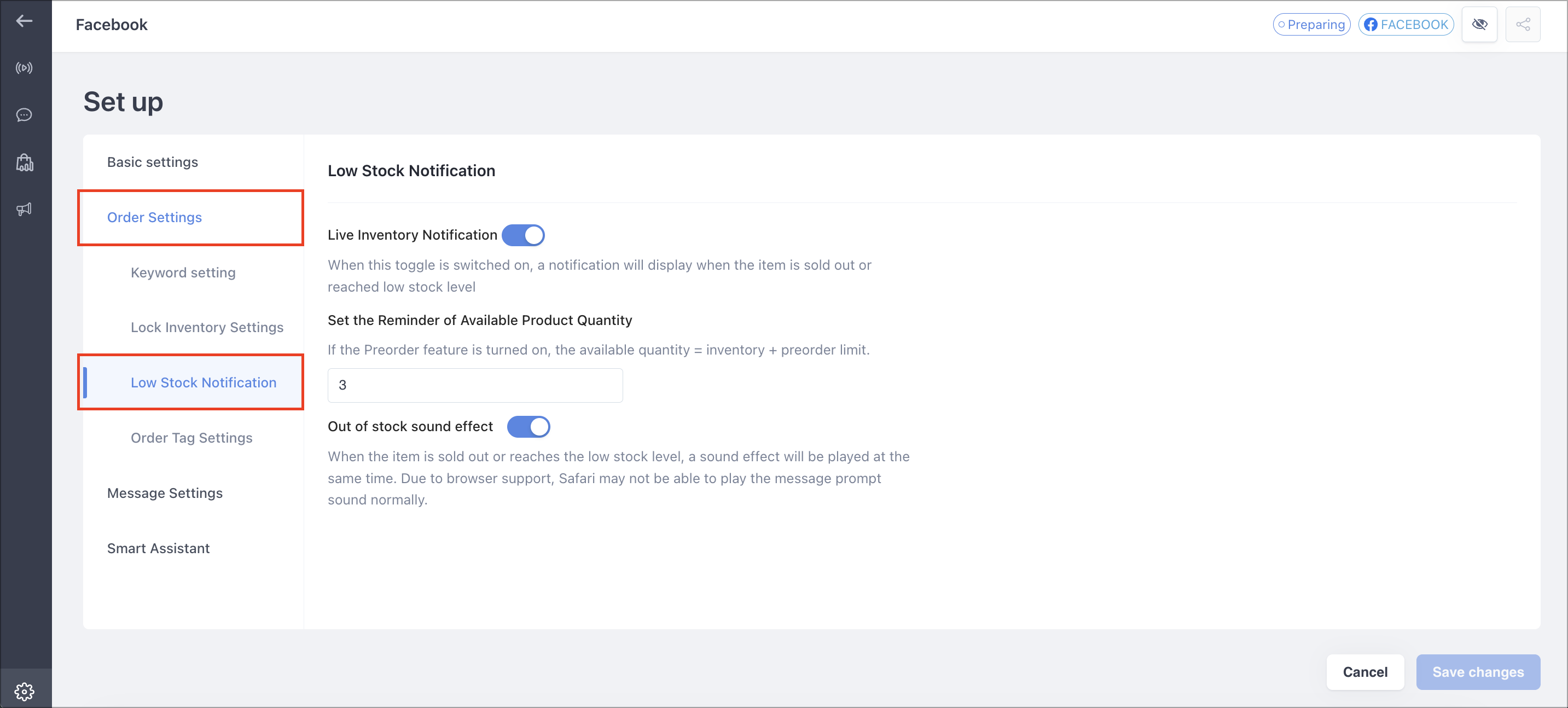Click the available product quantity input field
Viewport: 1568px width, 708px height.
tap(475, 385)
